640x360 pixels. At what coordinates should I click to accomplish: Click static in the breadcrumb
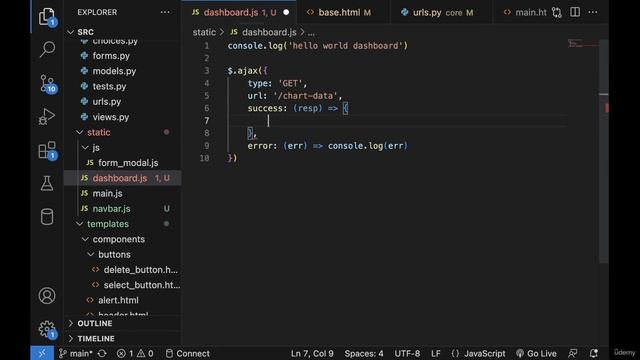pyautogui.click(x=204, y=32)
